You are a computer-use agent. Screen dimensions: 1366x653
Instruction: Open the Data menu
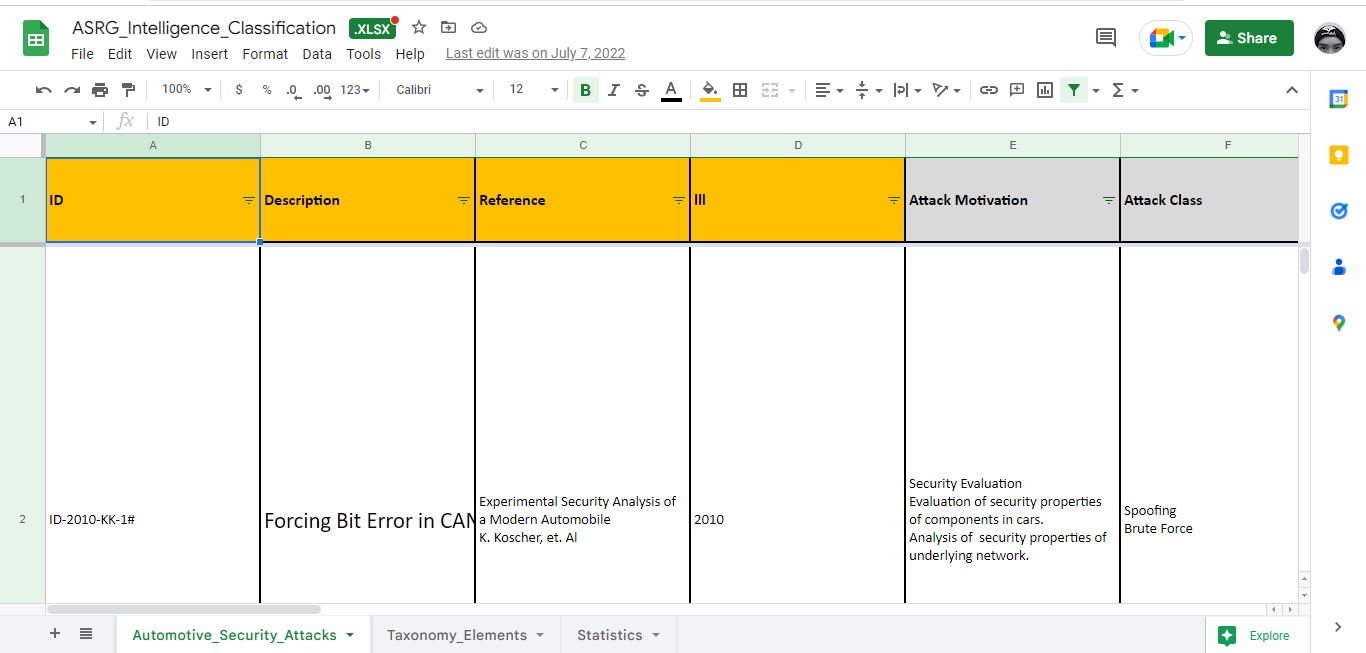317,54
